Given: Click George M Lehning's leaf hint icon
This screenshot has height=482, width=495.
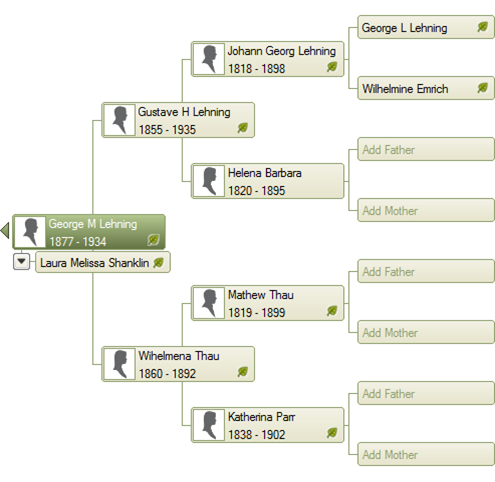Looking at the screenshot, I should (153, 240).
